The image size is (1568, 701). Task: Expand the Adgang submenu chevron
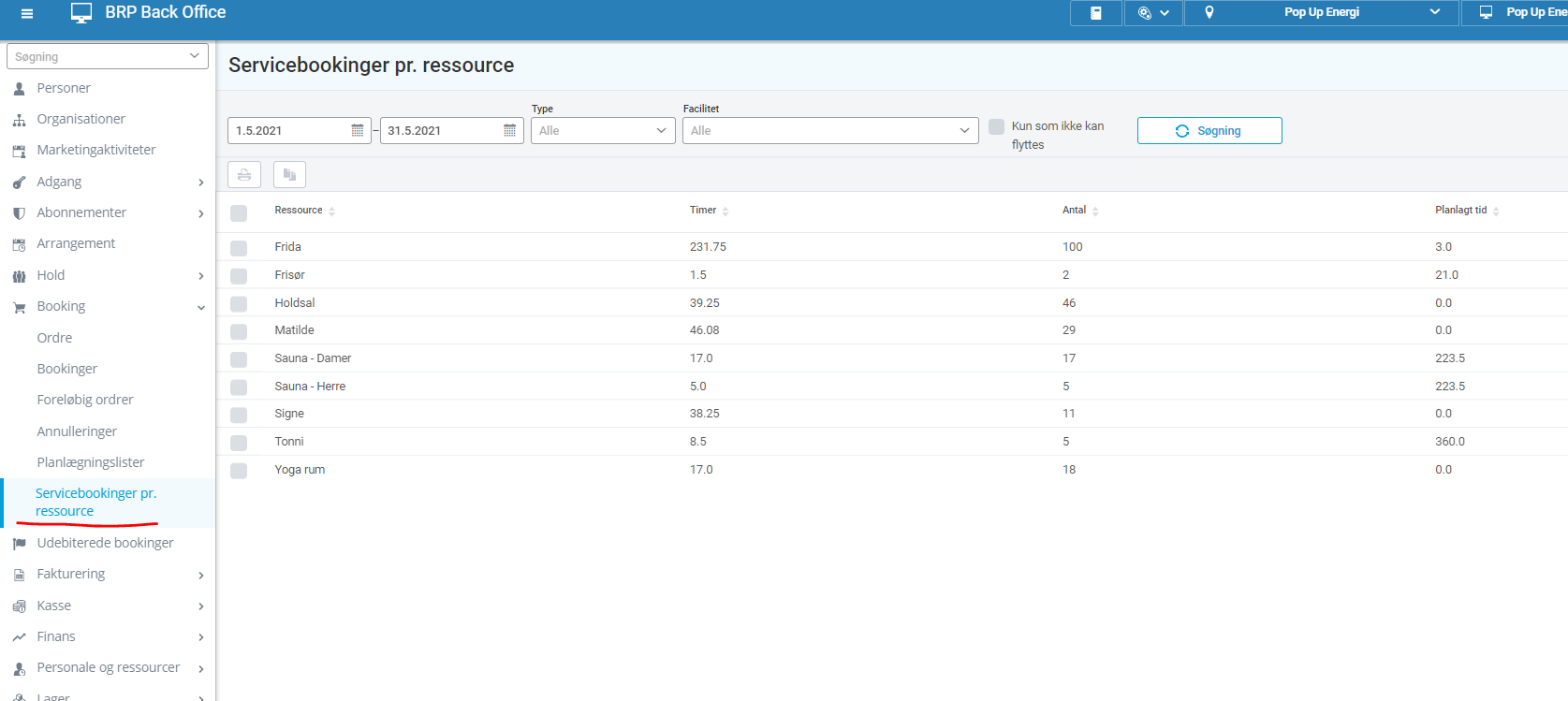[x=201, y=183]
